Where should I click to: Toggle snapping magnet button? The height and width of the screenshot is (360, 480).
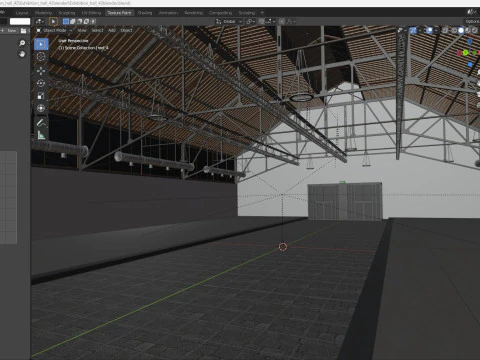261,21
